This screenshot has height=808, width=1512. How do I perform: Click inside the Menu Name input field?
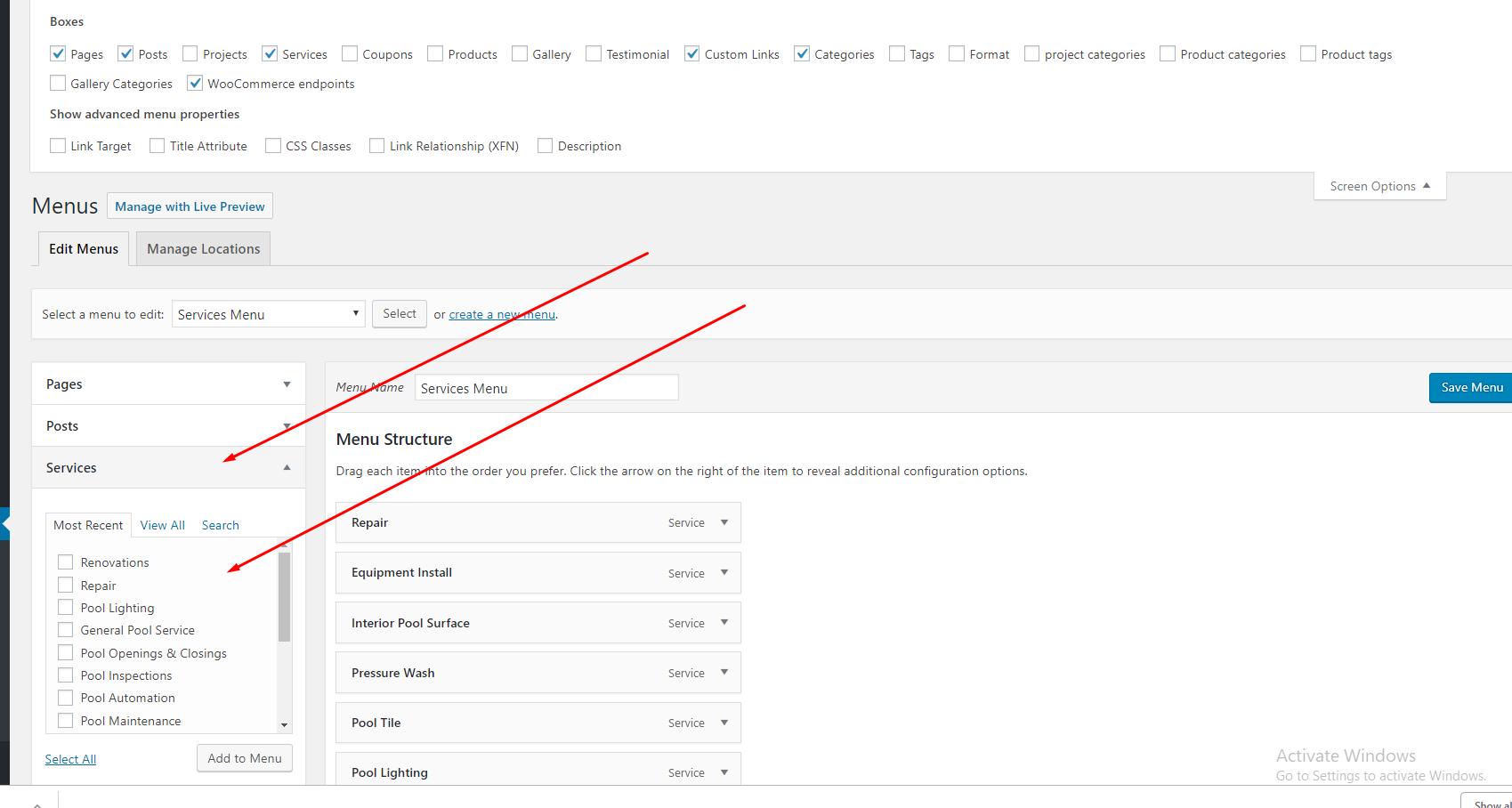point(546,387)
